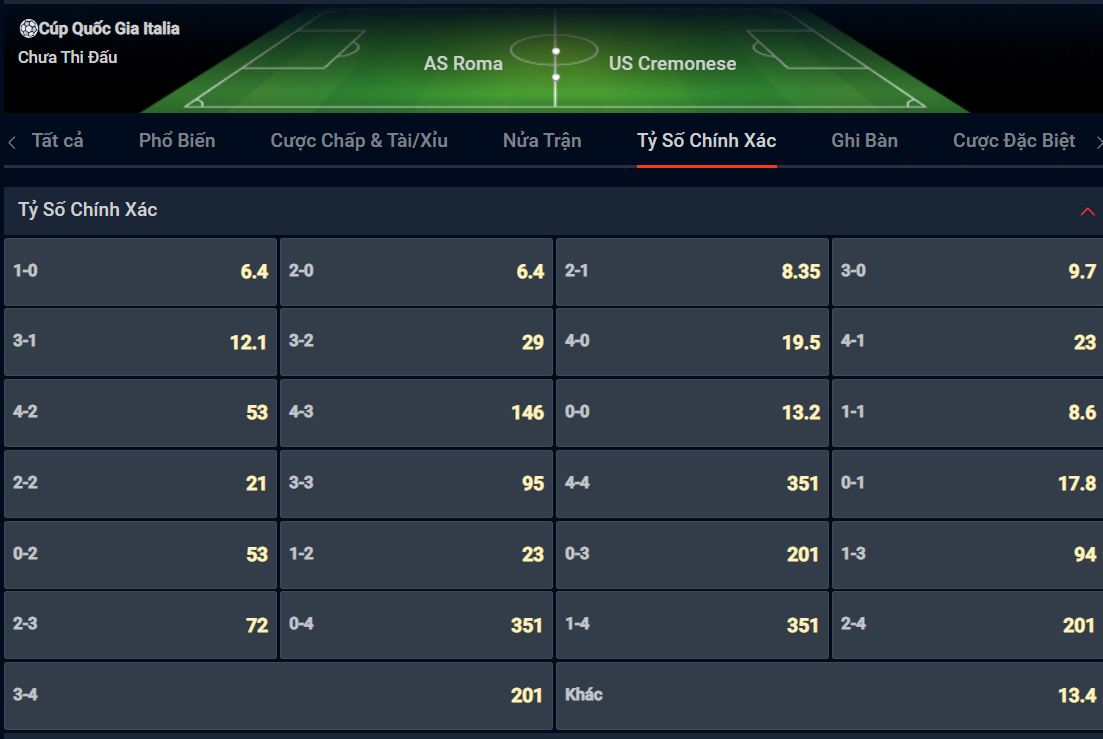
Task: Switch to Cược Đặc Biệt tab
Action: pyautogui.click(x=1014, y=141)
